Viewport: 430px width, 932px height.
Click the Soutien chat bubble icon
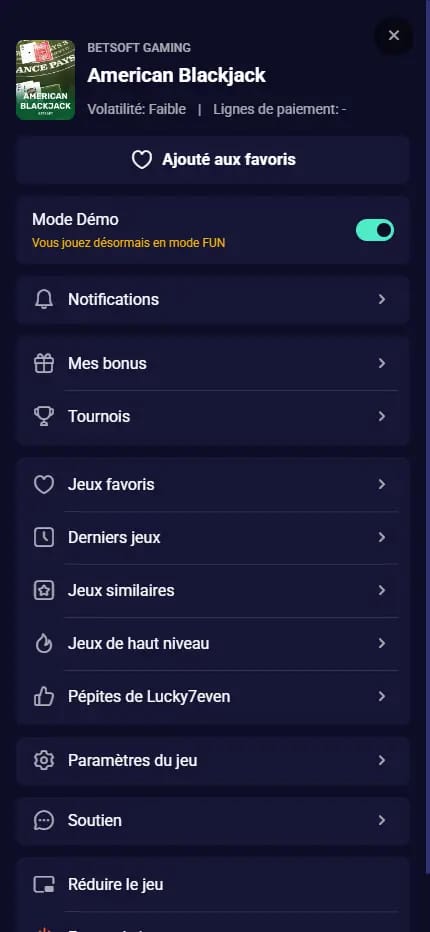(43, 820)
